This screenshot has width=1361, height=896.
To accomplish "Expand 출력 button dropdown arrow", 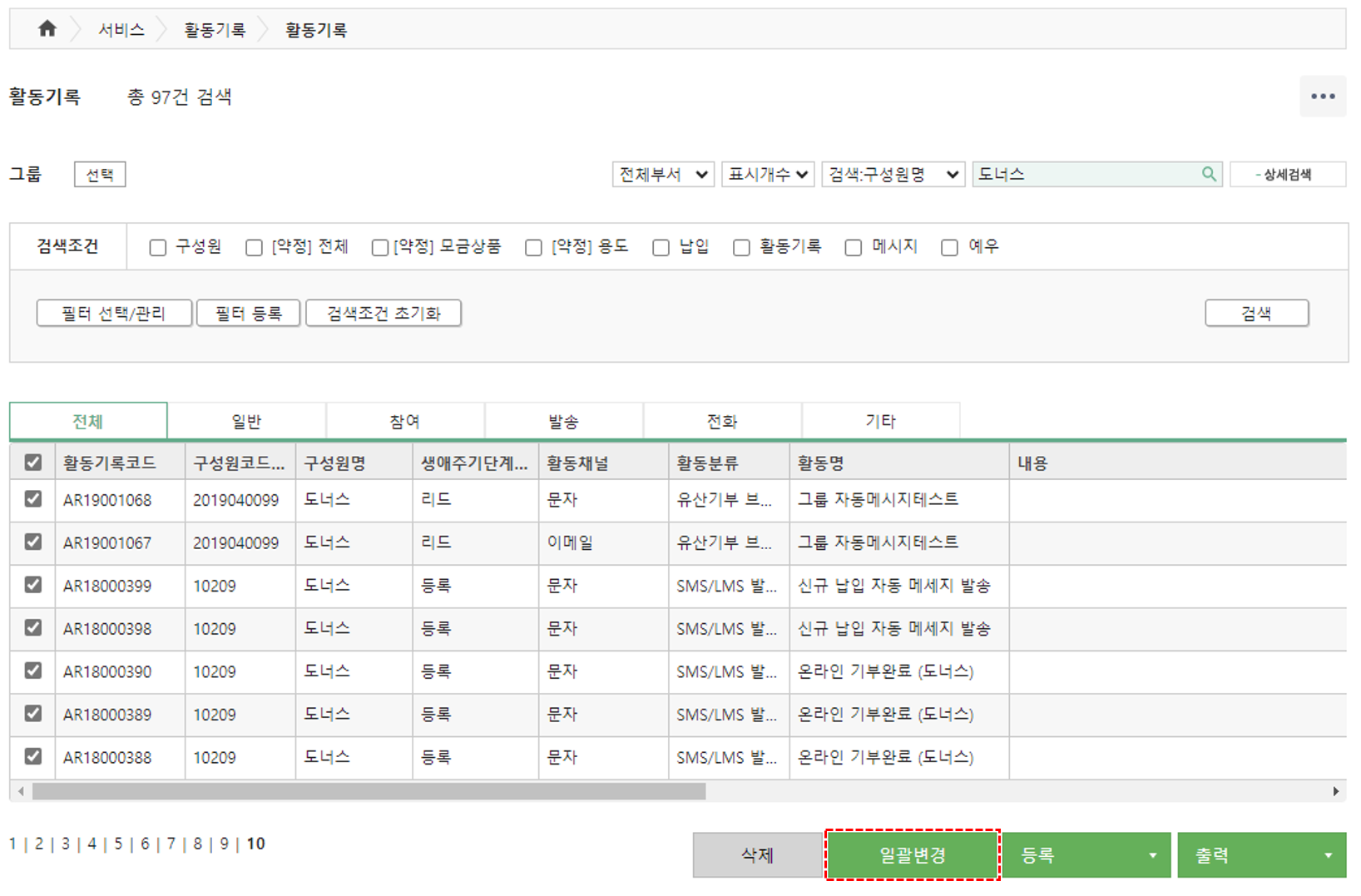I will pyautogui.click(x=1328, y=855).
